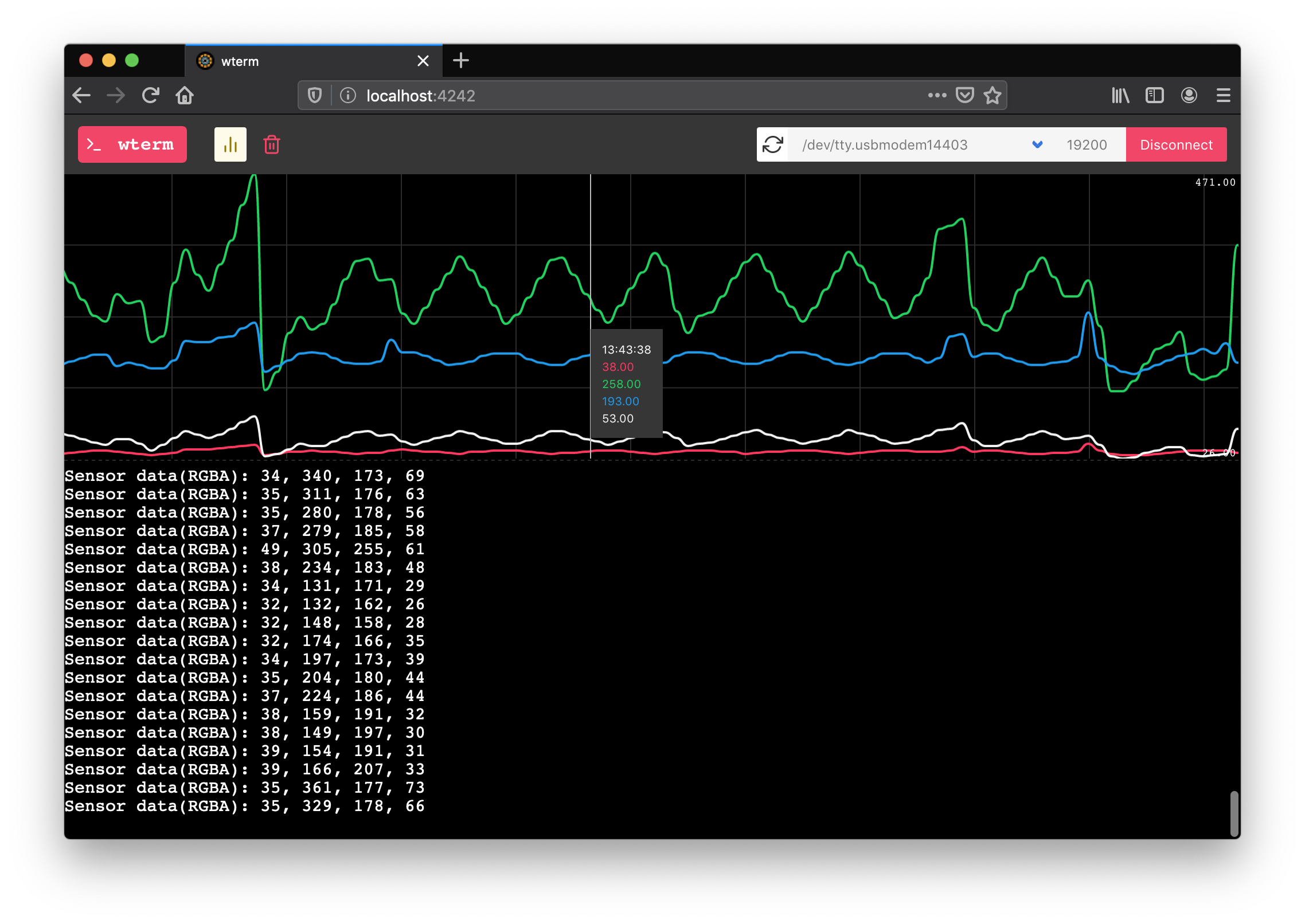This screenshot has height=924, width=1305.
Task: Open the Library bookshelf icon
Action: point(1120,95)
